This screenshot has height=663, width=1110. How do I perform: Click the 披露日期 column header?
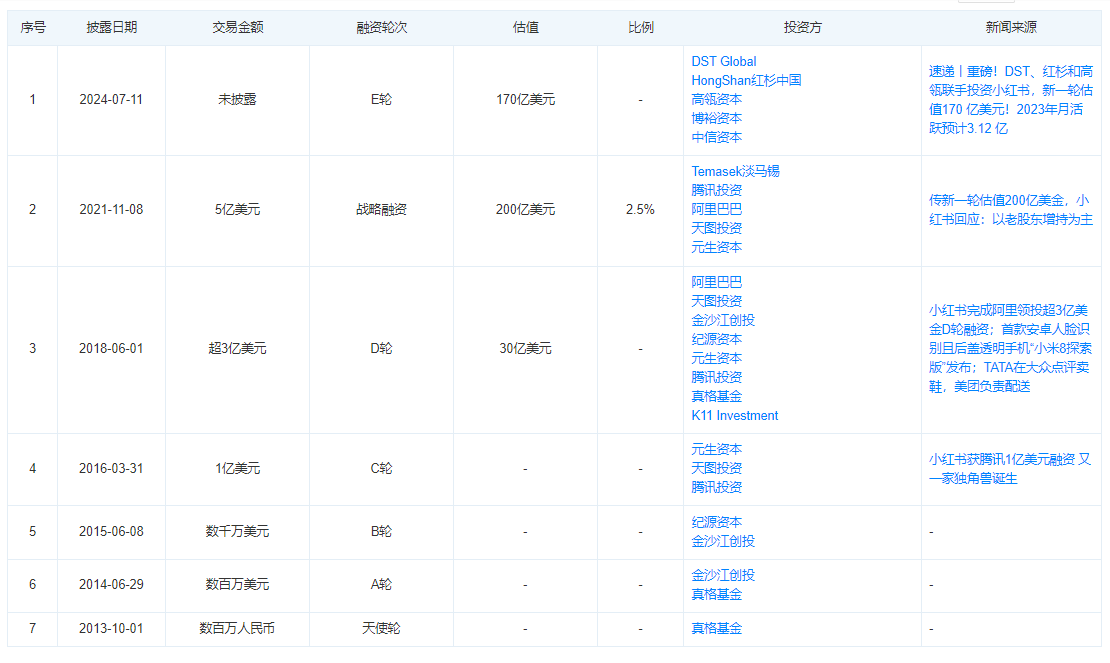(111, 28)
